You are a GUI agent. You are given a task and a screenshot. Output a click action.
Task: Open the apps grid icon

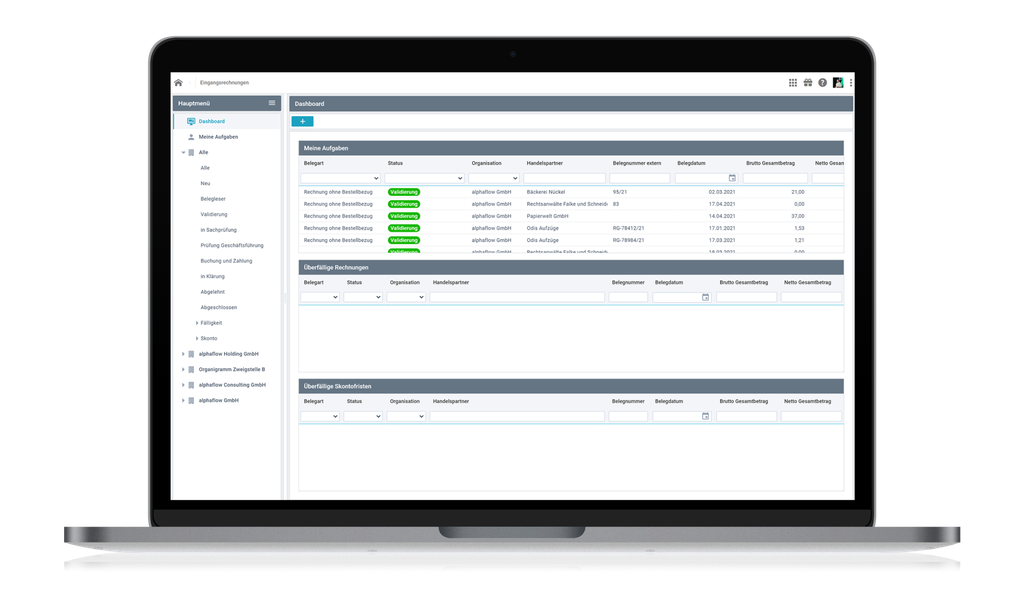pyautogui.click(x=792, y=83)
